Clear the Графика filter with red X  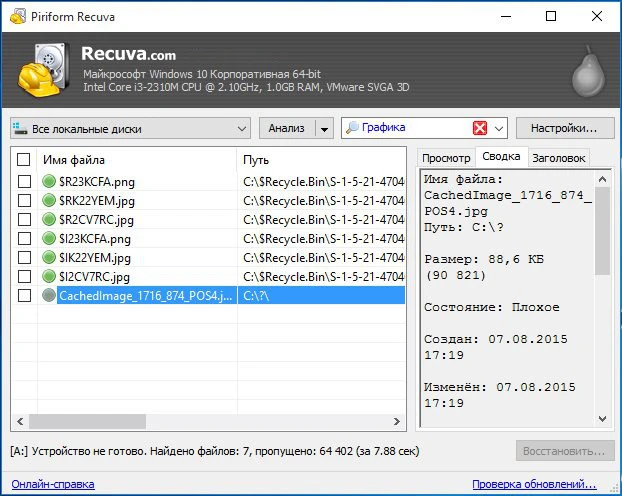click(479, 129)
